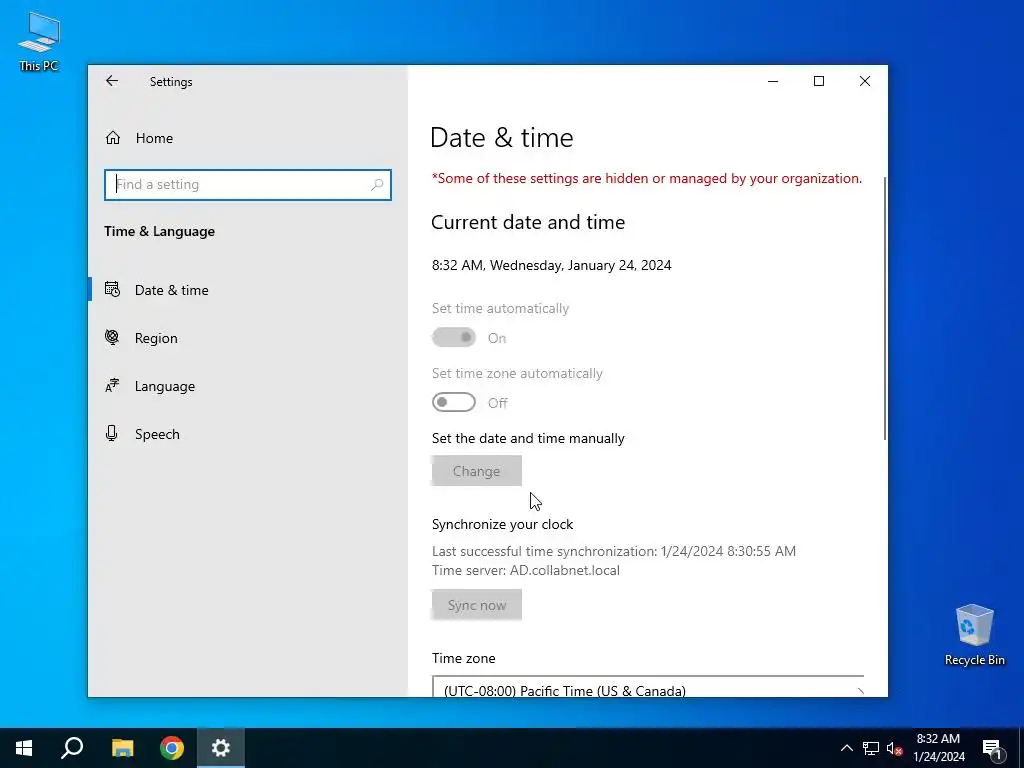Open the taskbar clock and calendar
1024x768 pixels.
938,748
